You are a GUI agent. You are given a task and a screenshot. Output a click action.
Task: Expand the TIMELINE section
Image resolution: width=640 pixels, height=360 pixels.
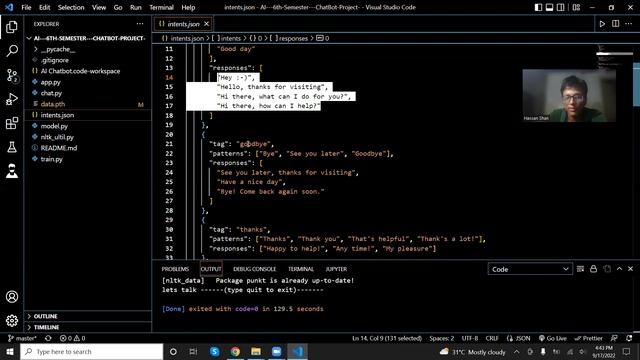click(x=46, y=327)
